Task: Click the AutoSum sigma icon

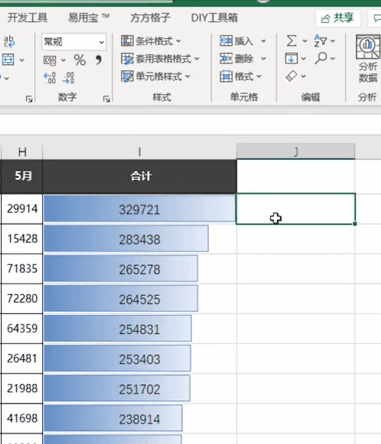Action: click(291, 41)
